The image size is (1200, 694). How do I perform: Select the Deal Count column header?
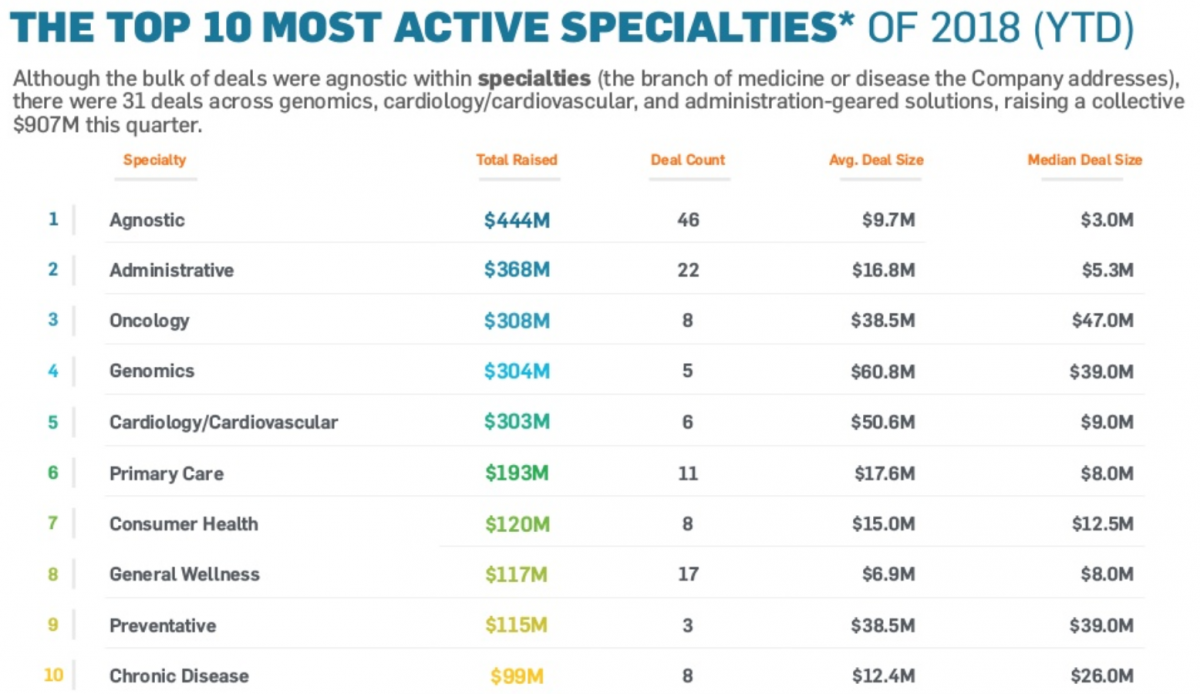(688, 160)
